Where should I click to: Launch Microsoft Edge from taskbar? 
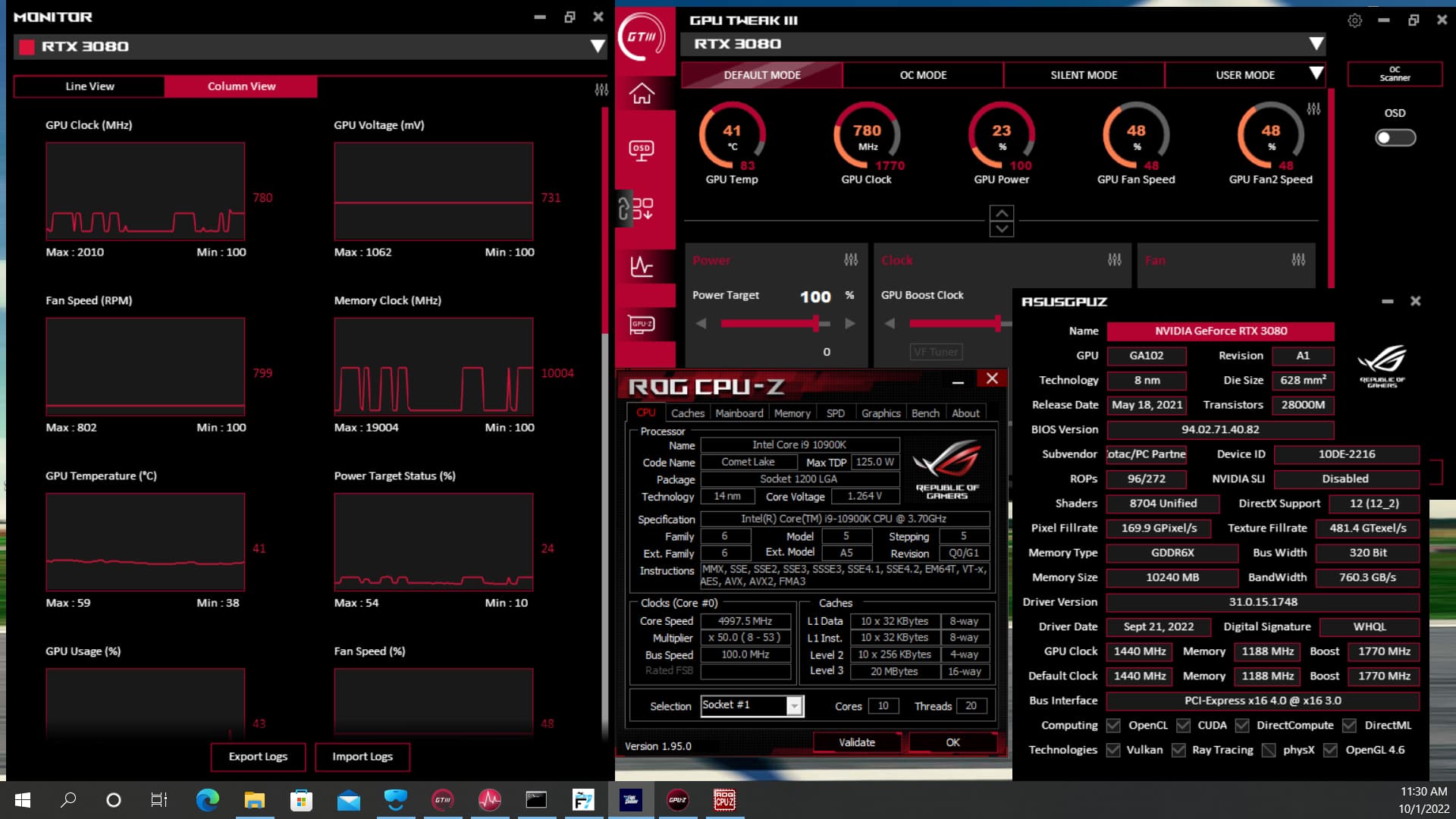click(207, 800)
